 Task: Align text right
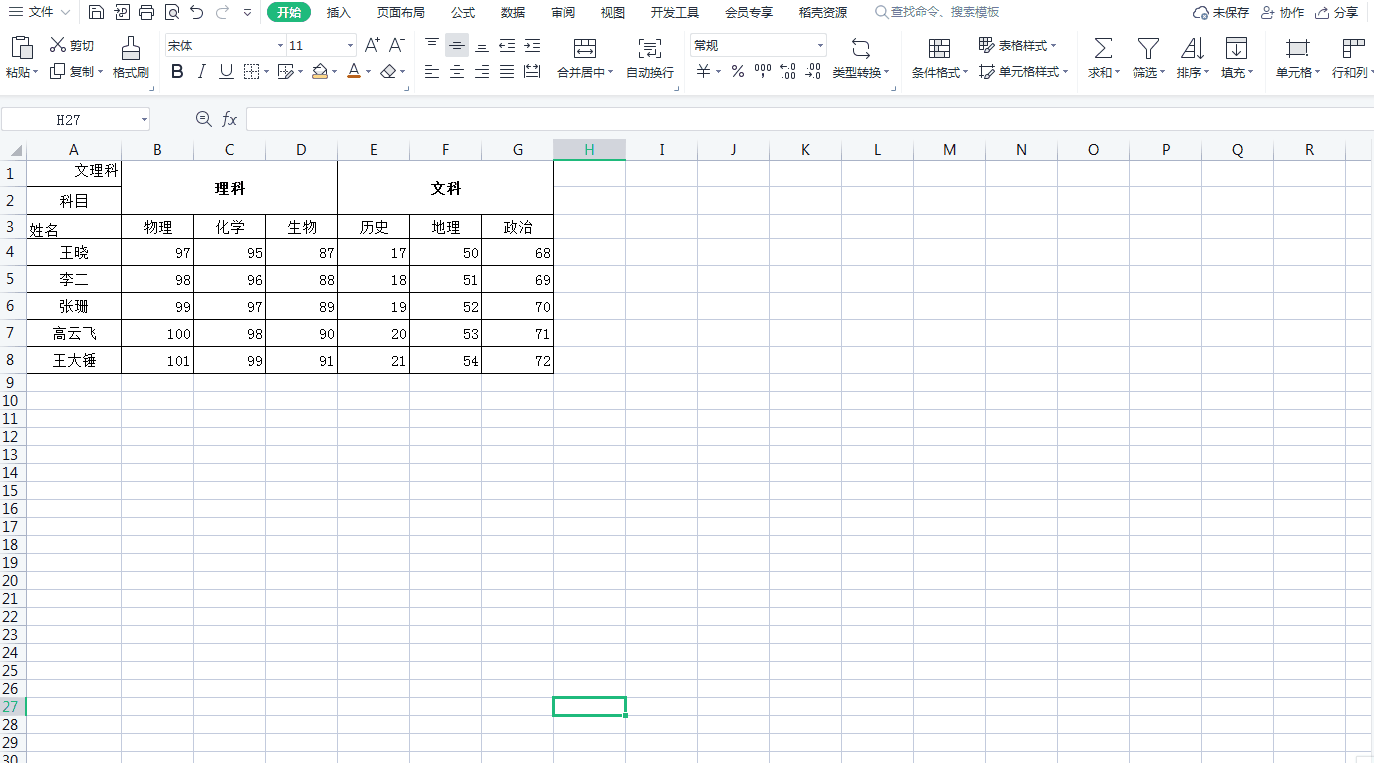coord(482,72)
